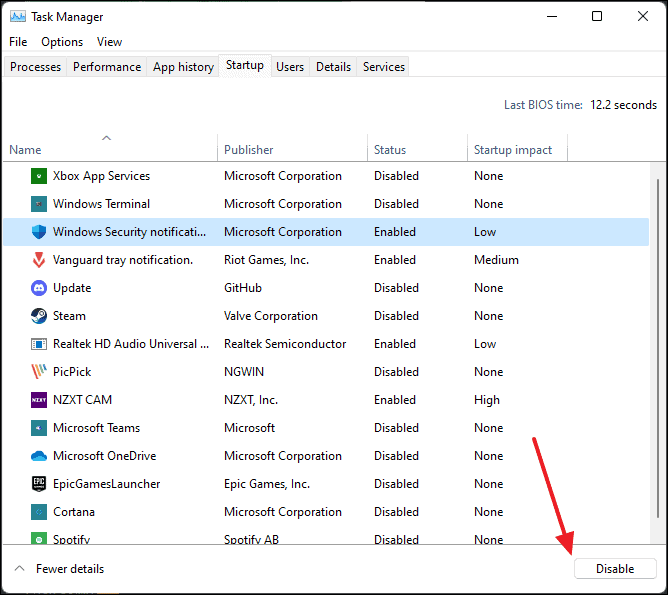Viewport: 668px width, 595px height.
Task: Click the Valve Corporation publisher cell
Action: [x=271, y=316]
